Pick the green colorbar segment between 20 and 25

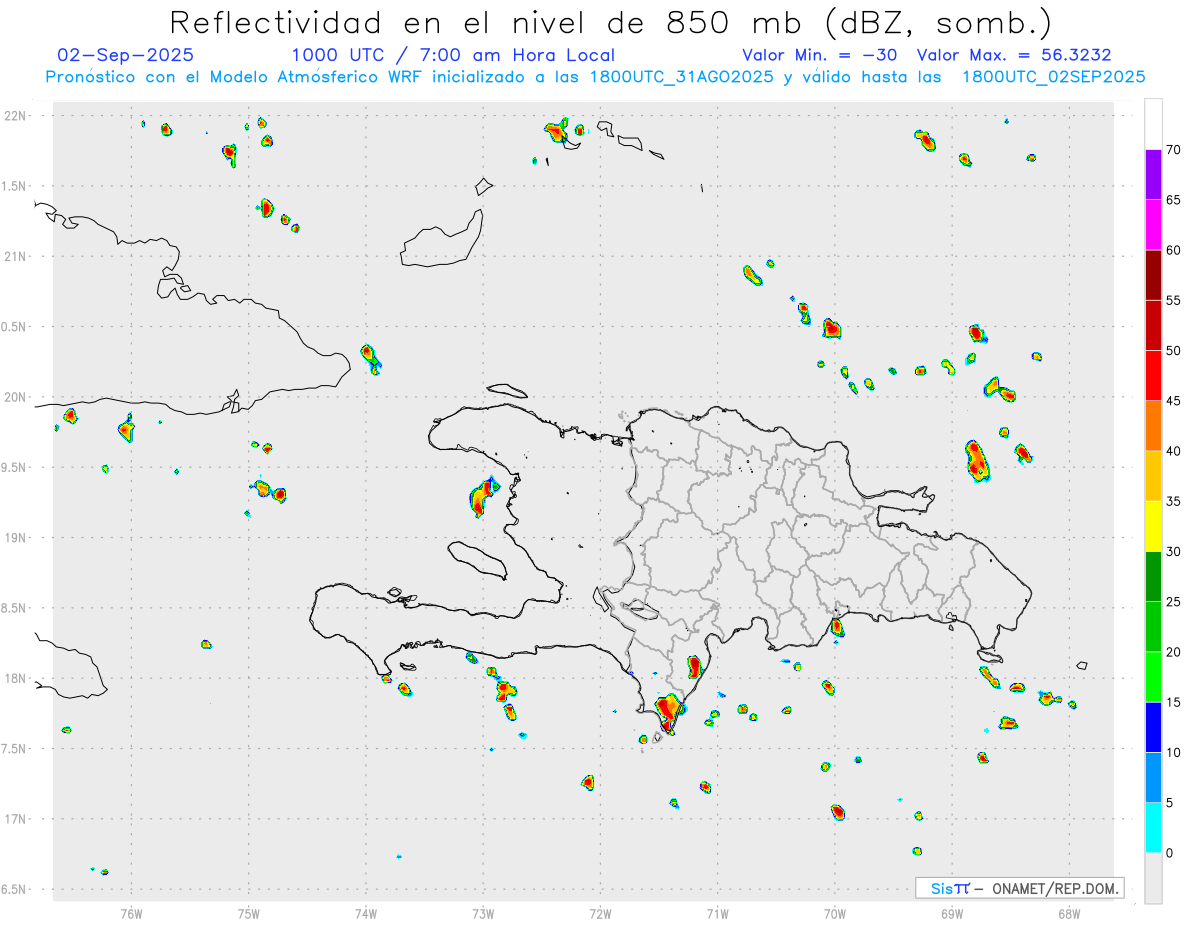(x=1153, y=627)
